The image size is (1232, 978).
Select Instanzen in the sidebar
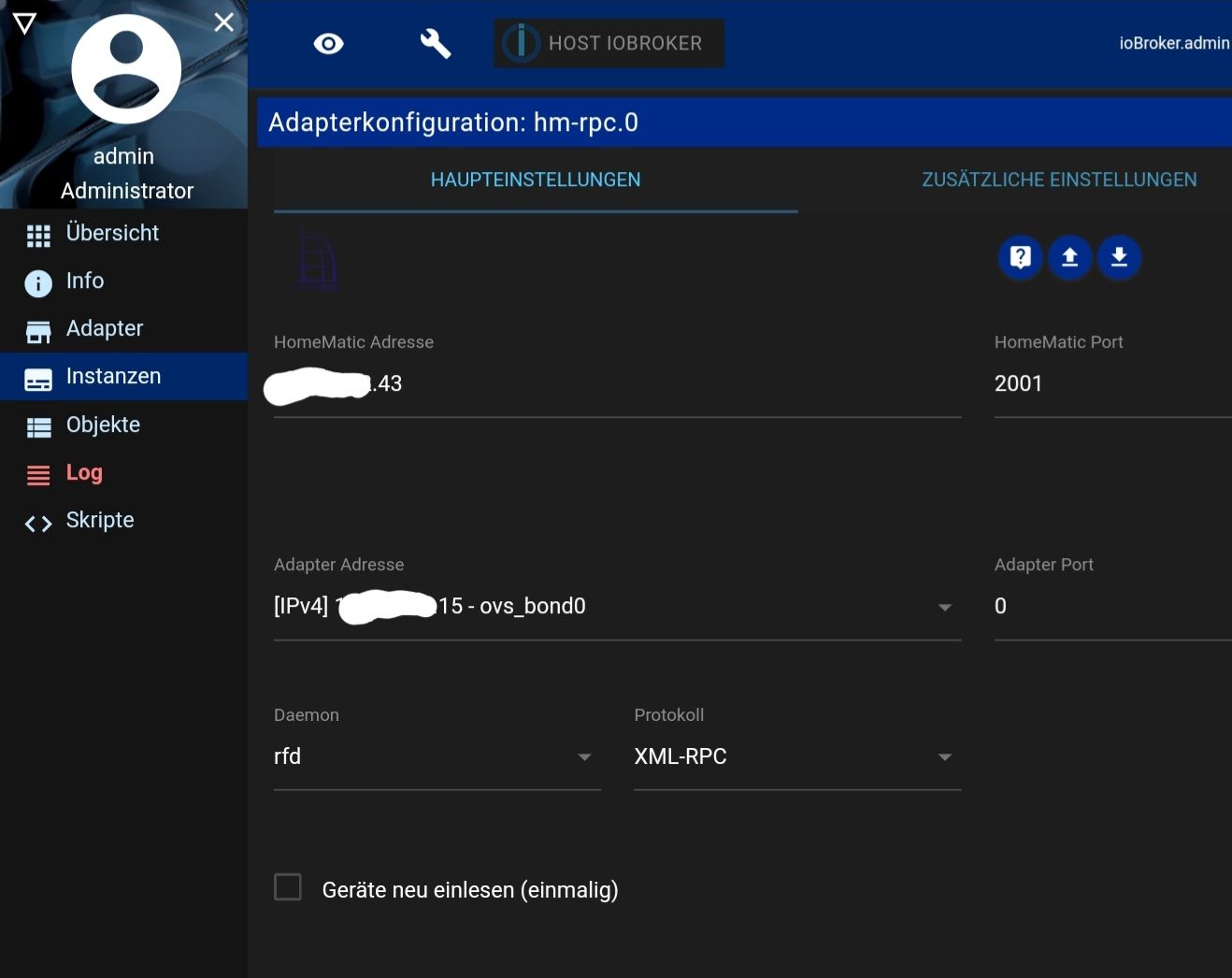pos(123,376)
